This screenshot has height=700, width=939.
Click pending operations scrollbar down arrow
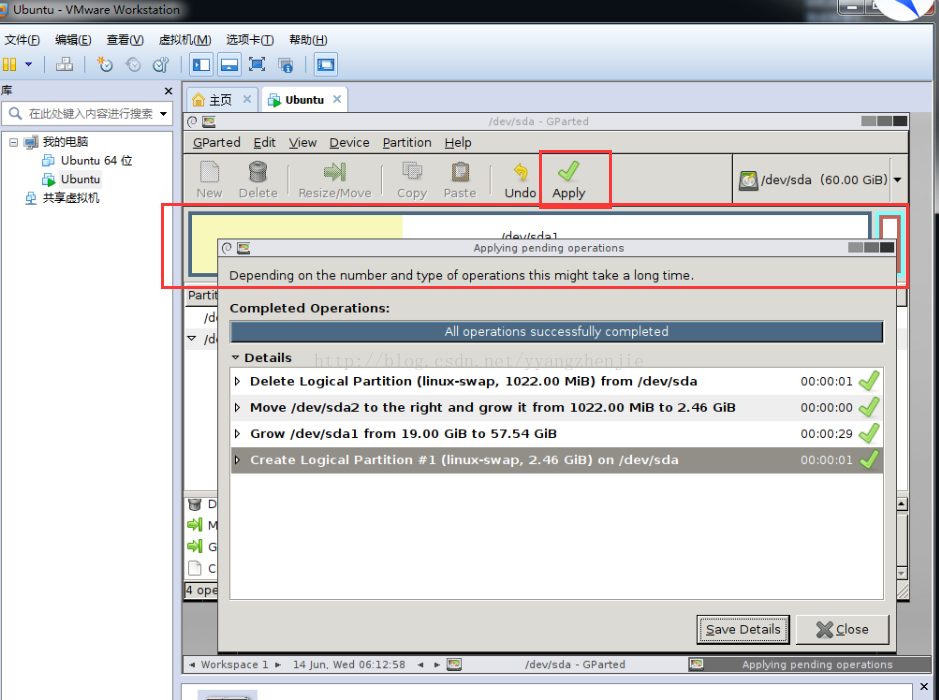point(901,574)
